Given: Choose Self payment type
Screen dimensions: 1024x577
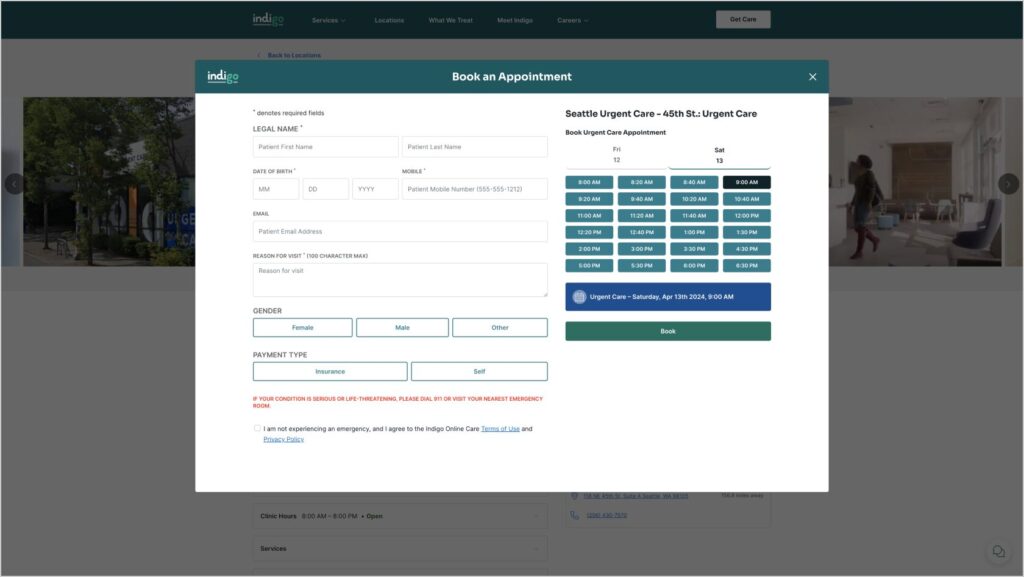Looking at the screenshot, I should [x=479, y=371].
